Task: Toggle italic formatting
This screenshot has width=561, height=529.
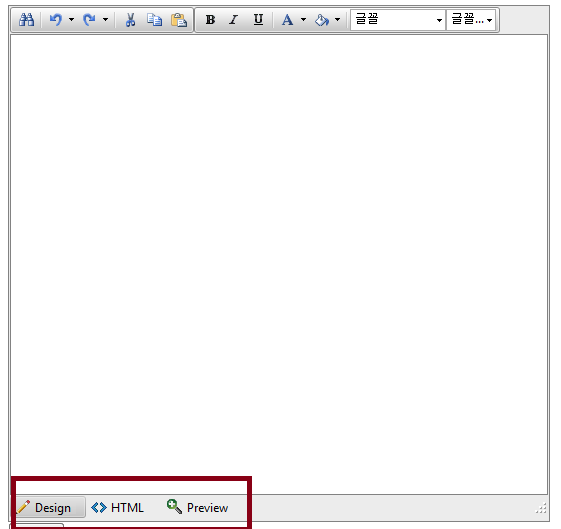Action: pos(234,20)
